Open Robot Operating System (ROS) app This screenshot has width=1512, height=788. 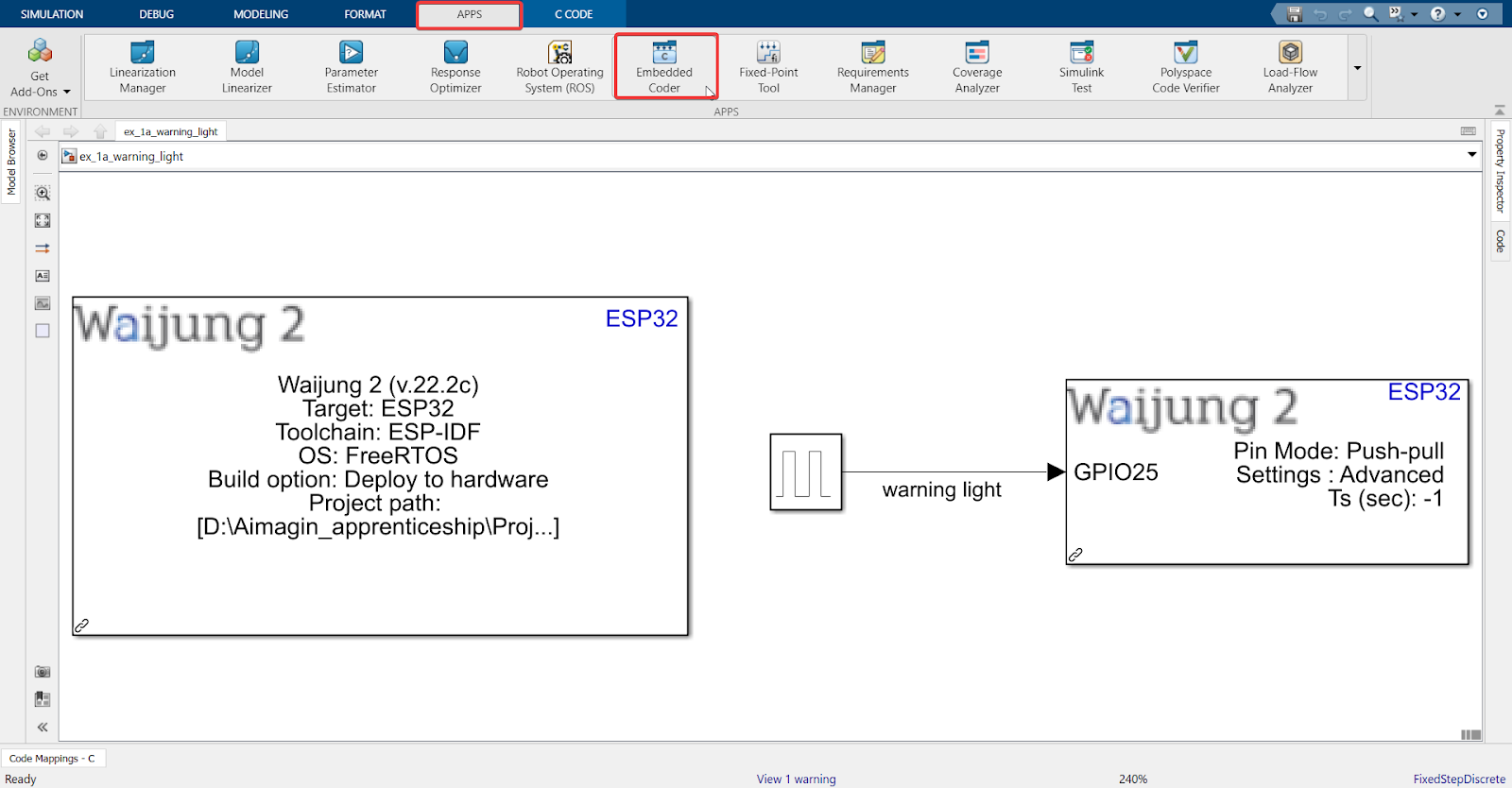tap(559, 67)
